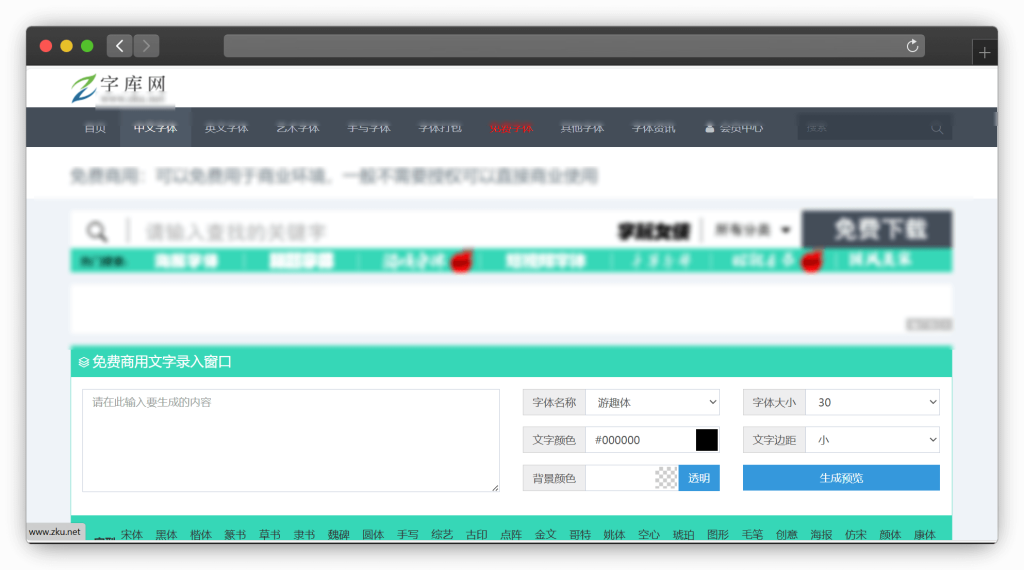Select the 隶书 font category
The image size is (1024, 570).
click(304, 534)
